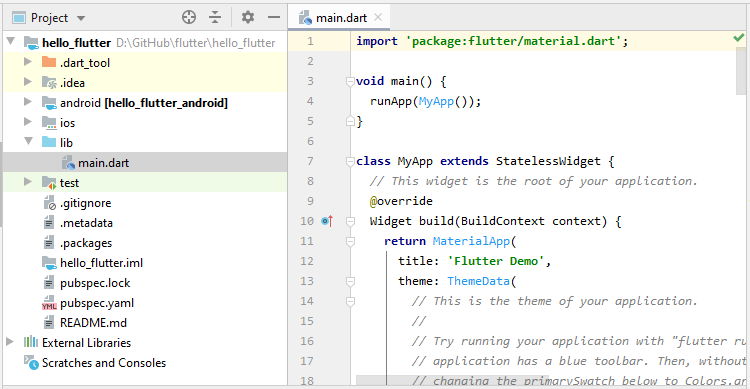
Task: Close the main.dart tab
Action: 378,17
